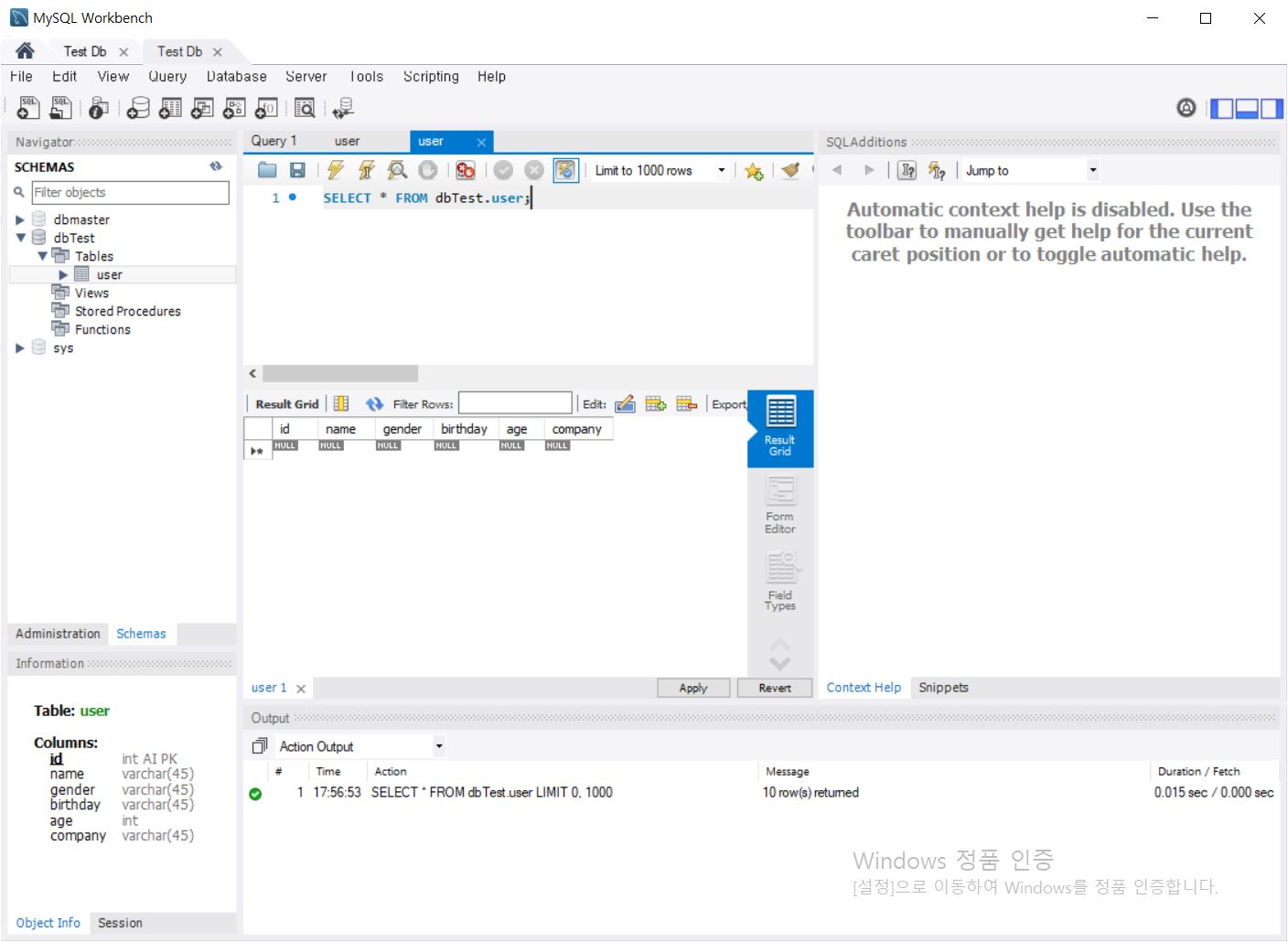The height and width of the screenshot is (942, 1288).
Task: Open the Field Types view
Action: tap(780, 582)
